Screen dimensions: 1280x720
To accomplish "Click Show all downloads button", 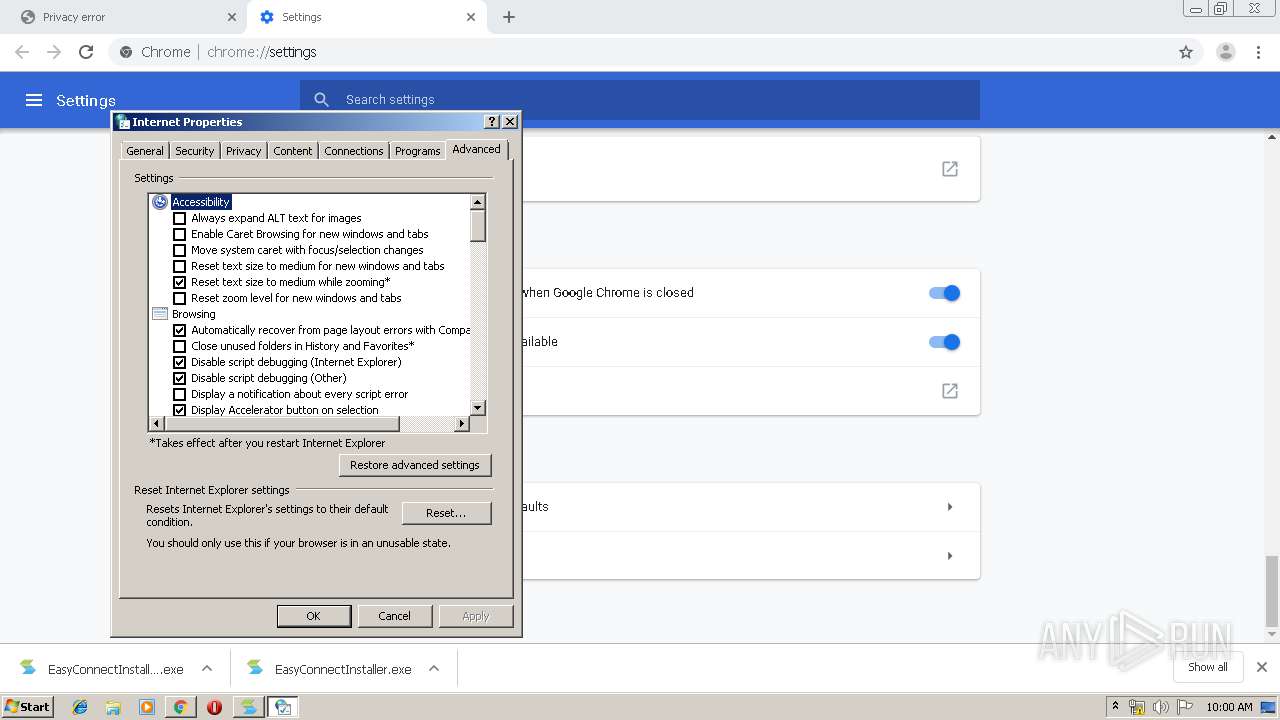I will [1208, 667].
